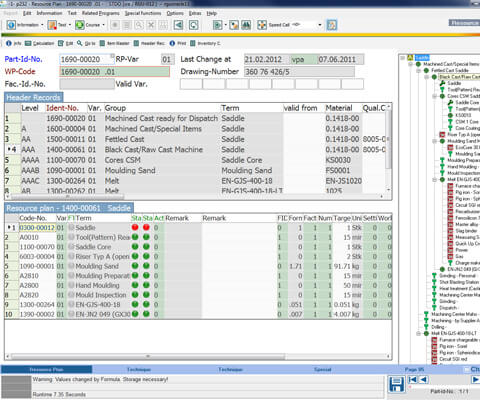This screenshot has width=480, height=400.
Task: Click the Header Rec. shortcut
Action: pyautogui.click(x=149, y=43)
